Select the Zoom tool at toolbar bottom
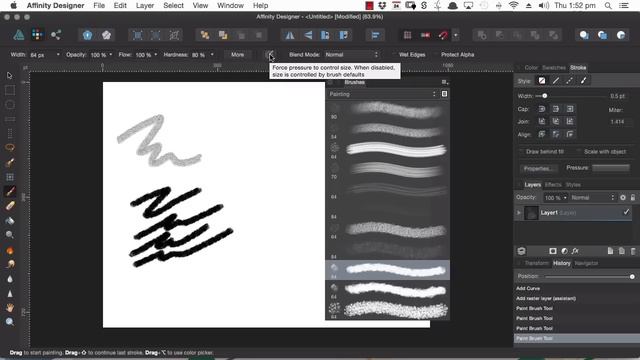This screenshot has width=640, height=360. 10,322
